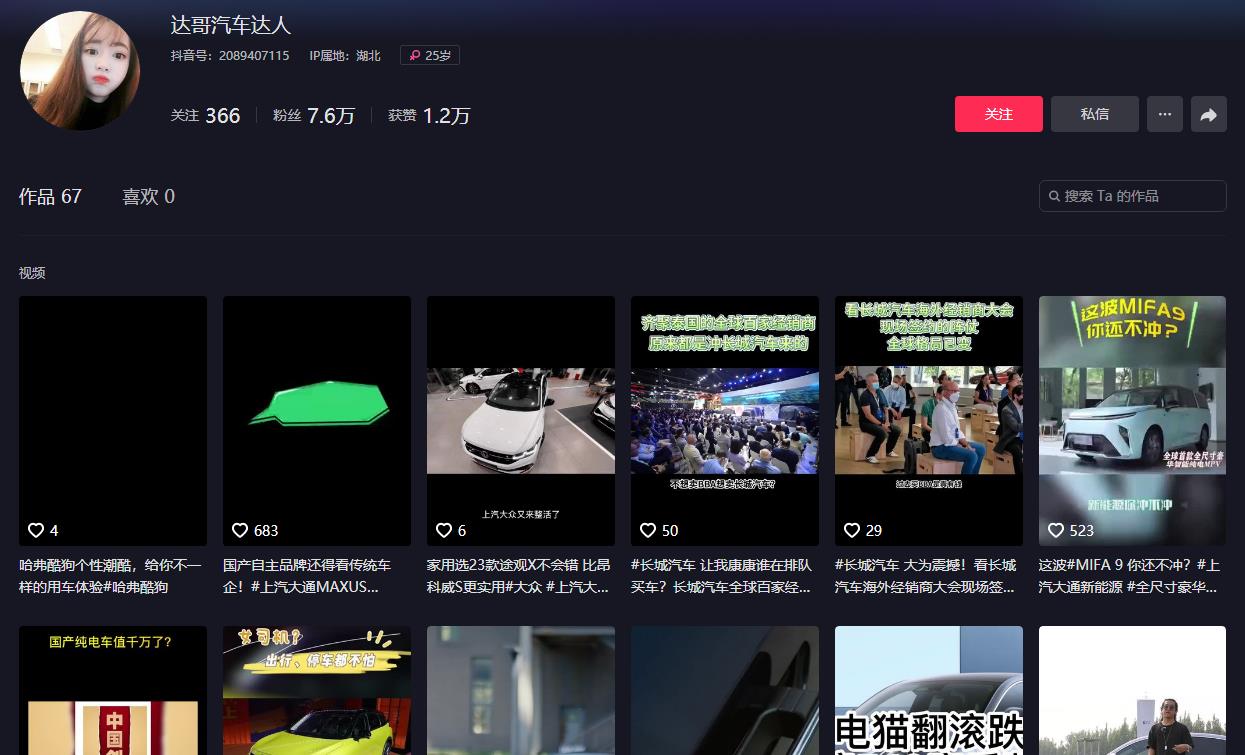Open the 哈弗酷狗个性潮酷 video title
Screen dimensions: 1245x755
tap(111, 576)
